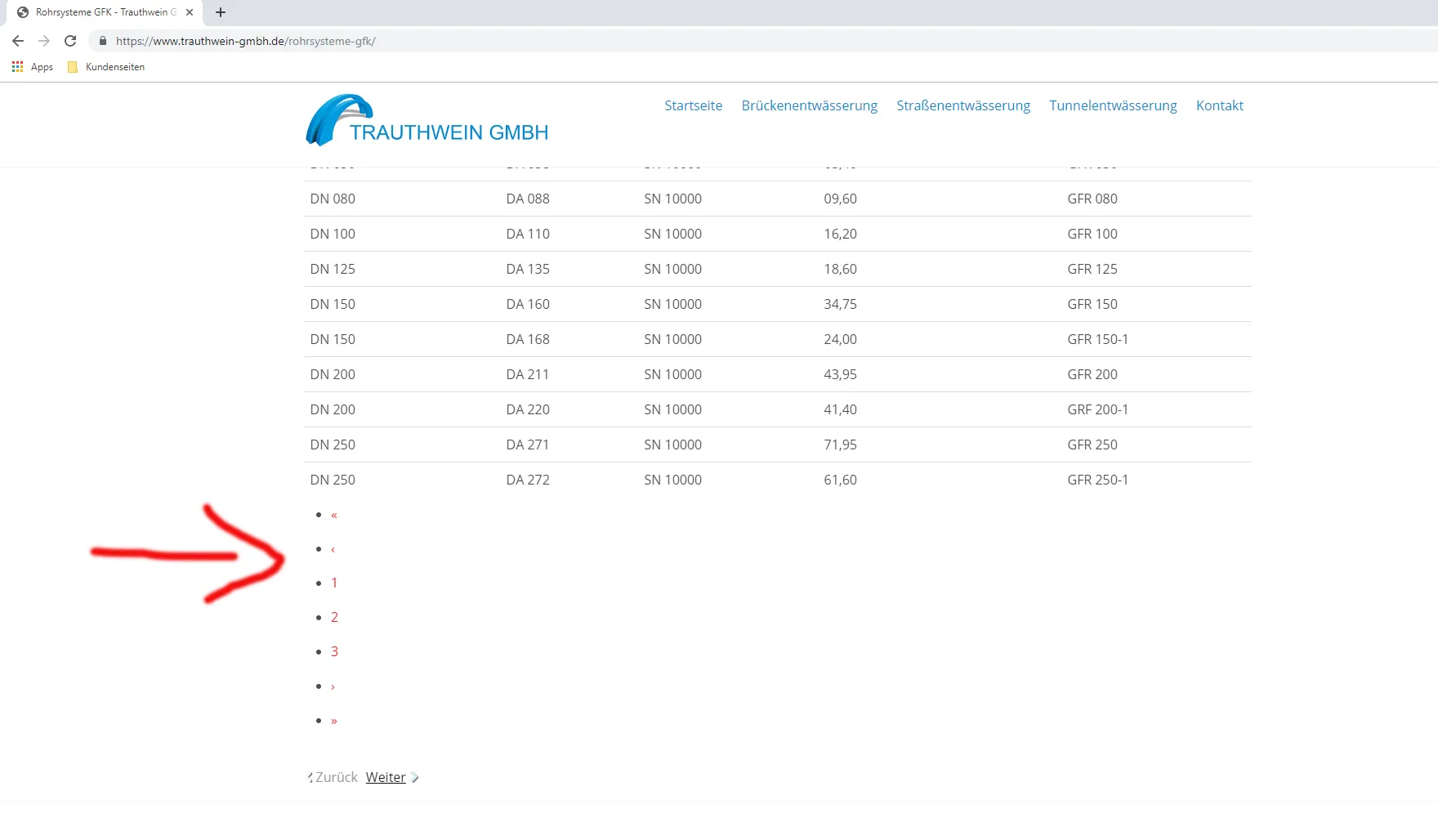Click table cell GFR 150-1
Viewport: 1438px width, 840px height.
click(x=1098, y=339)
